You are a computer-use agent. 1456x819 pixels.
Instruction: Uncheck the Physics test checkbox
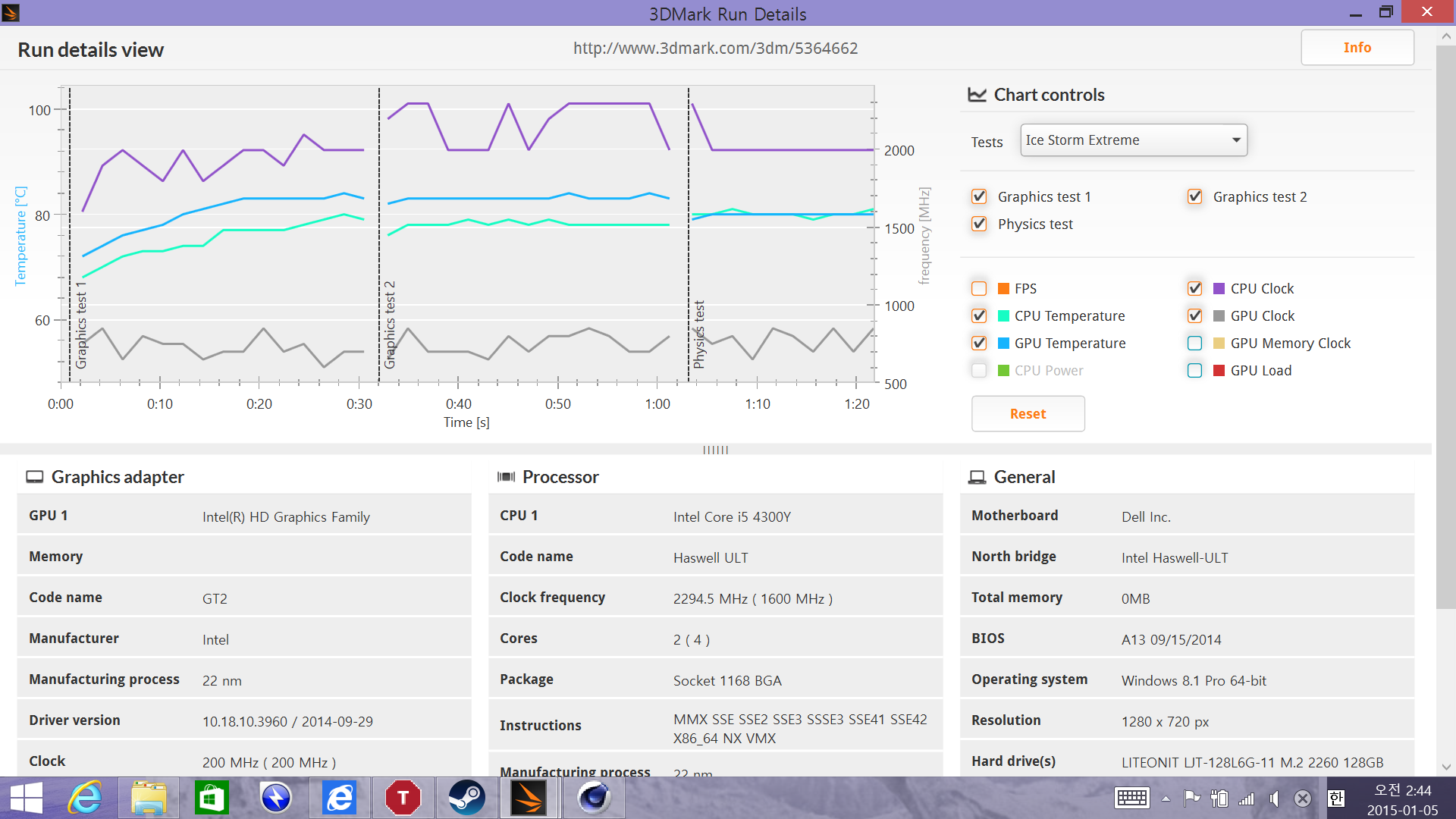979,224
